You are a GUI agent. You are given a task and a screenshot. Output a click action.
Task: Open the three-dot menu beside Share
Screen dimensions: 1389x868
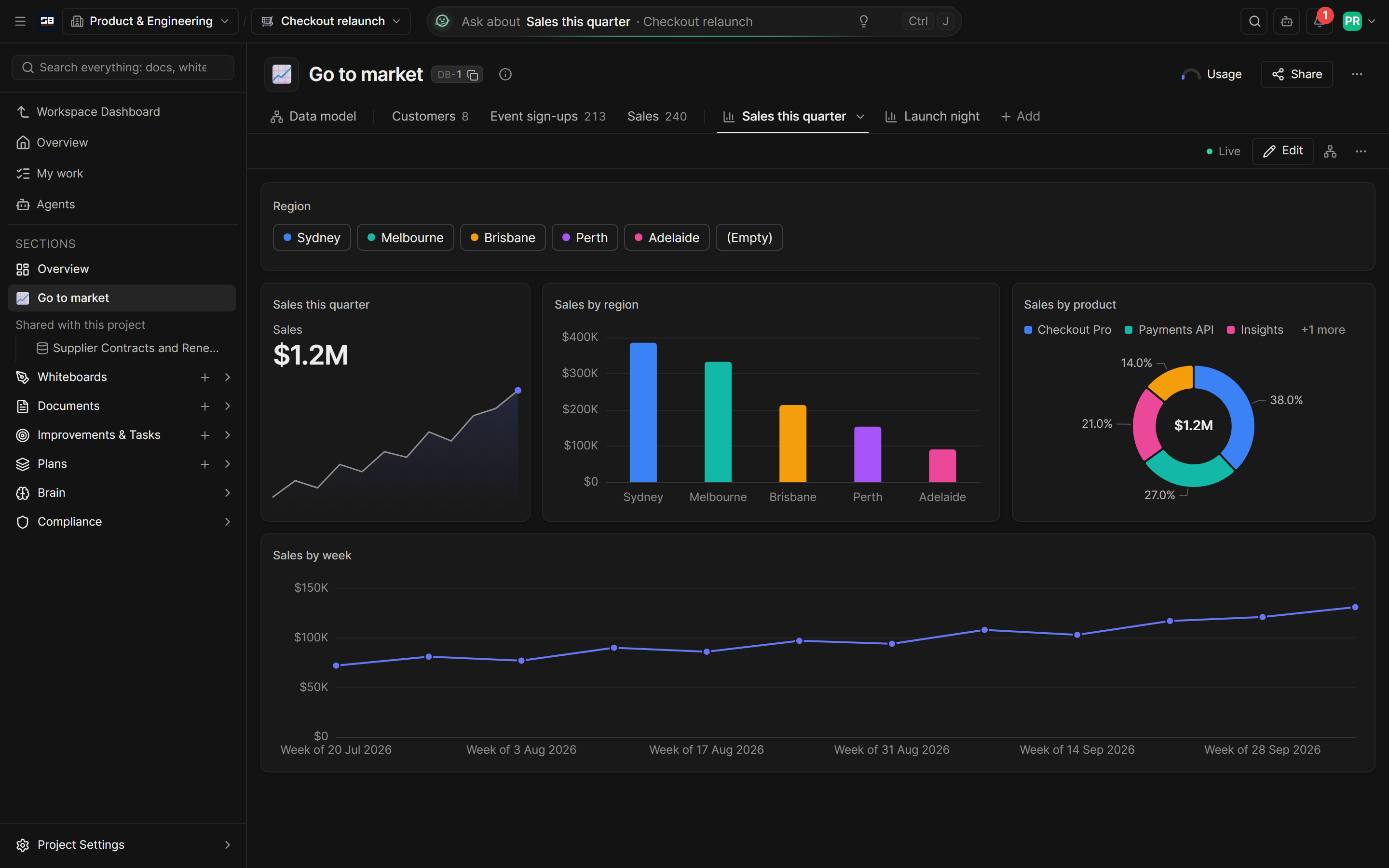pyautogui.click(x=1357, y=74)
